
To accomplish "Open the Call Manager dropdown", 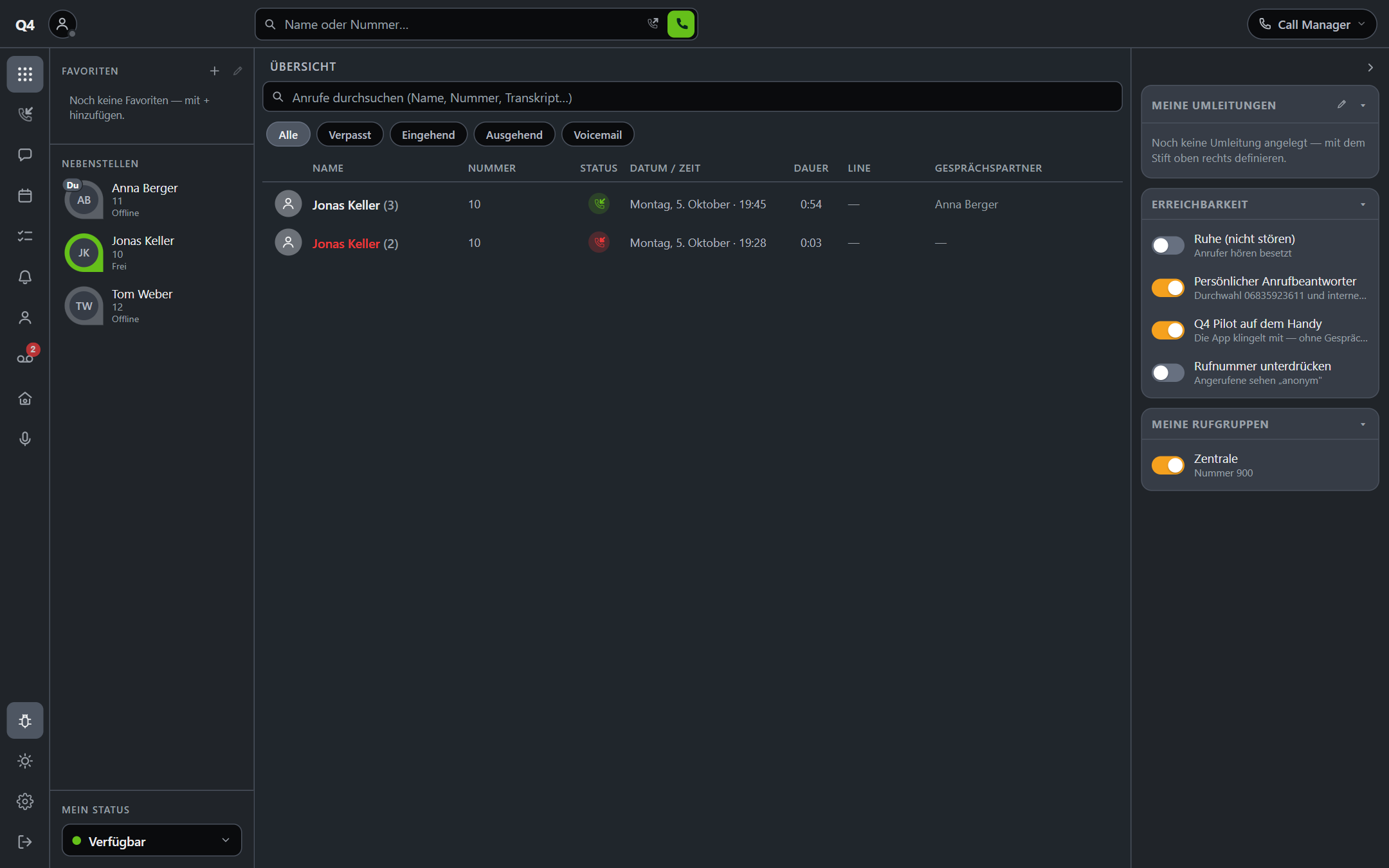I will (1312, 24).
